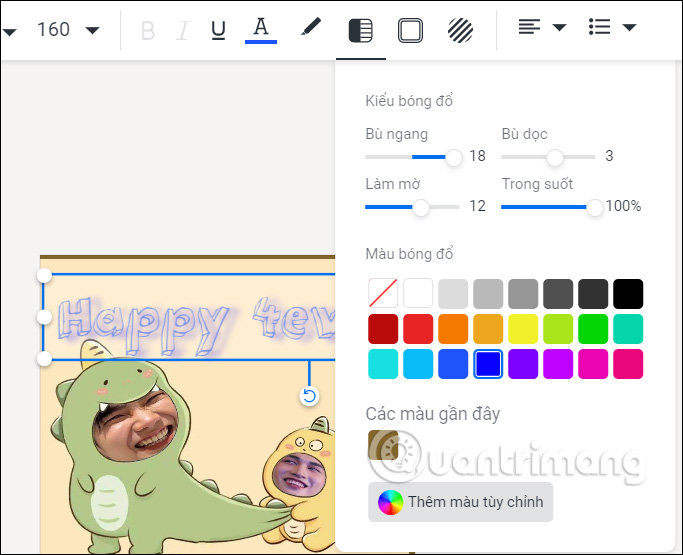Toggle bold text formatting

click(x=148, y=30)
